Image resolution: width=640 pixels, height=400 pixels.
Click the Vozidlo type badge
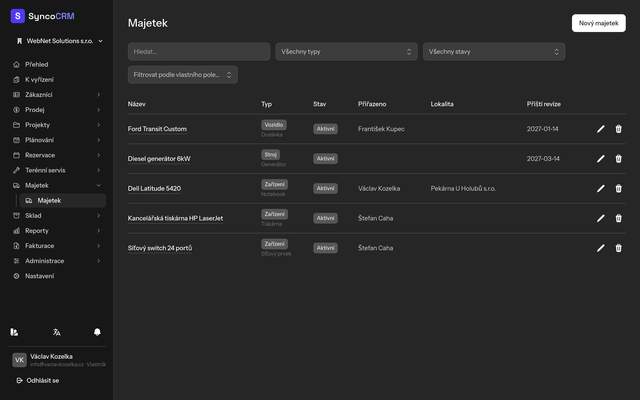(274, 125)
